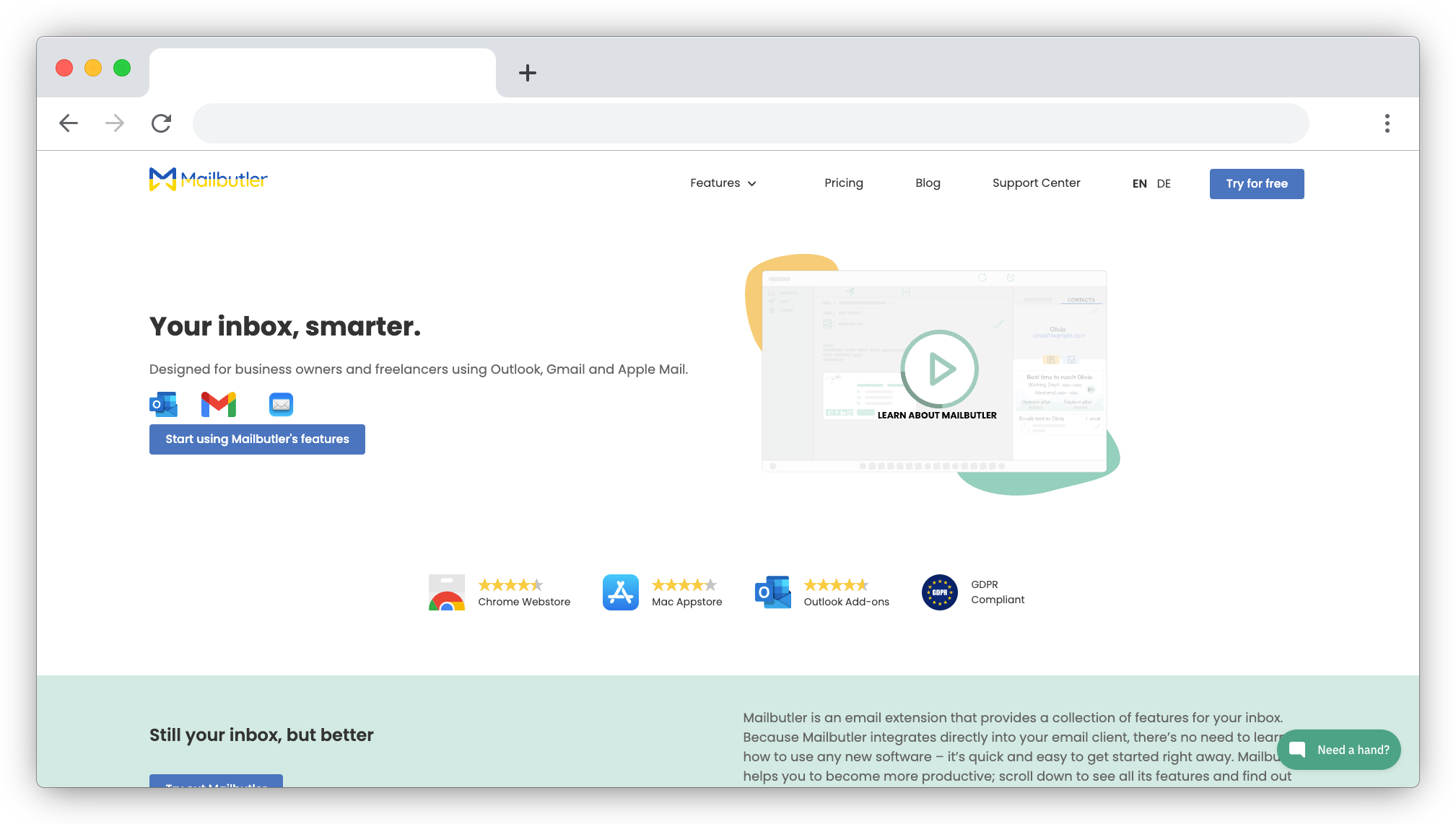Focus the browser address bar
This screenshot has width=1456, height=824.
click(751, 123)
